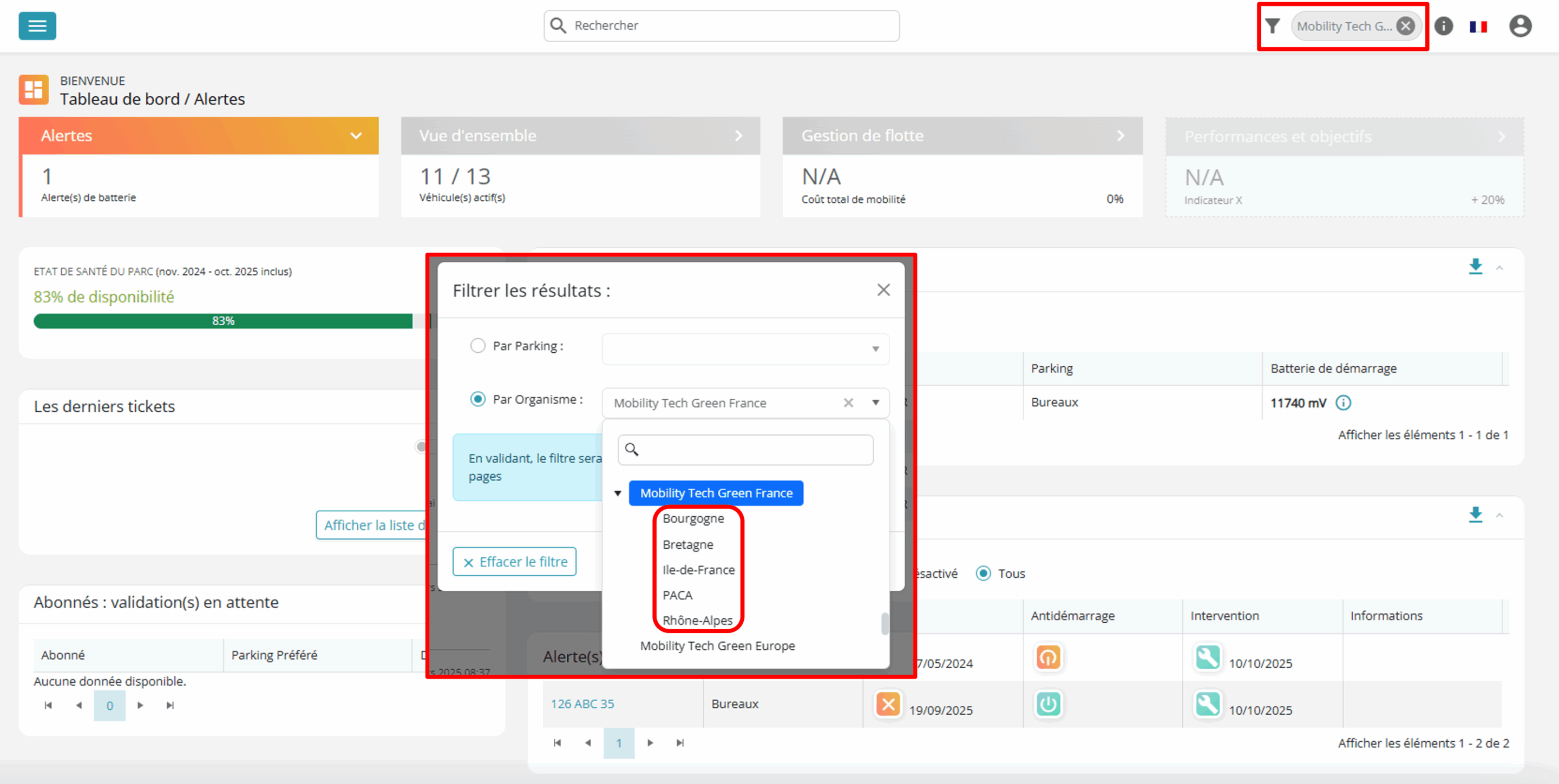1559x784 pixels.
Task: Open the user account profile icon
Action: (1519, 26)
